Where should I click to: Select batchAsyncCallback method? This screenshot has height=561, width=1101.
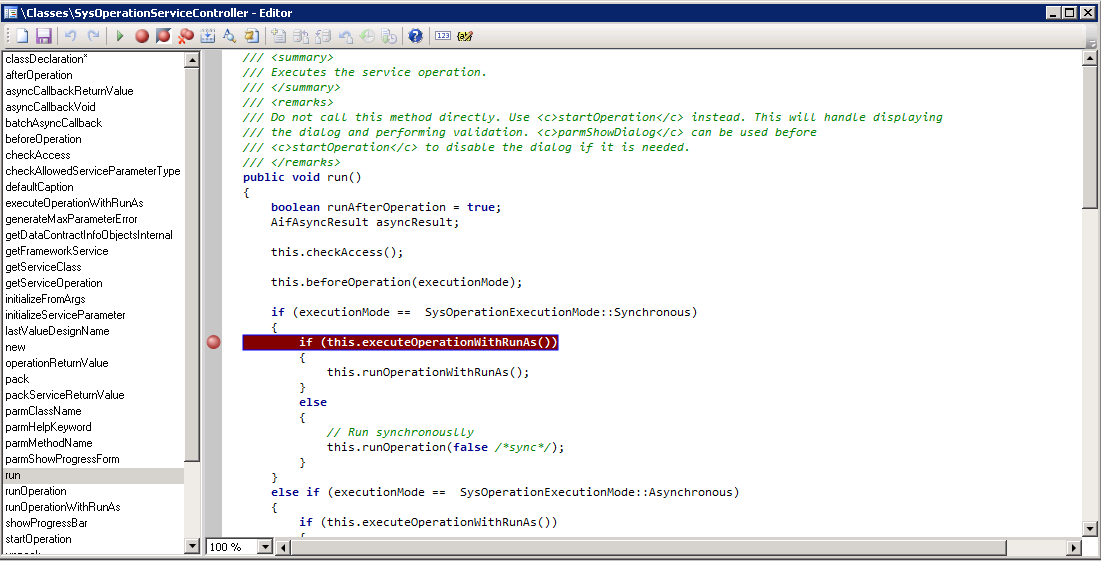pos(53,123)
